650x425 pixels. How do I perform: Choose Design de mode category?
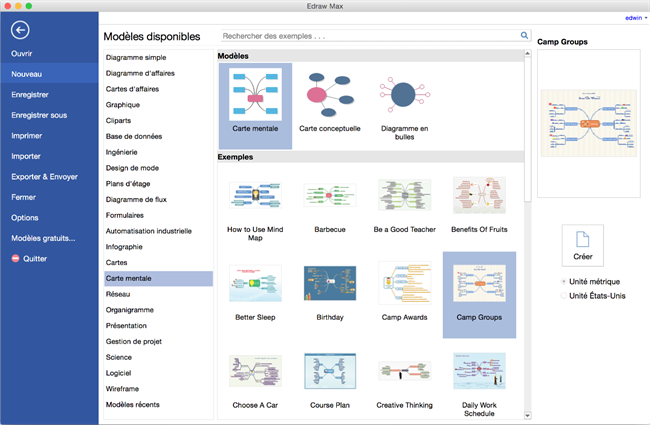pos(132,168)
